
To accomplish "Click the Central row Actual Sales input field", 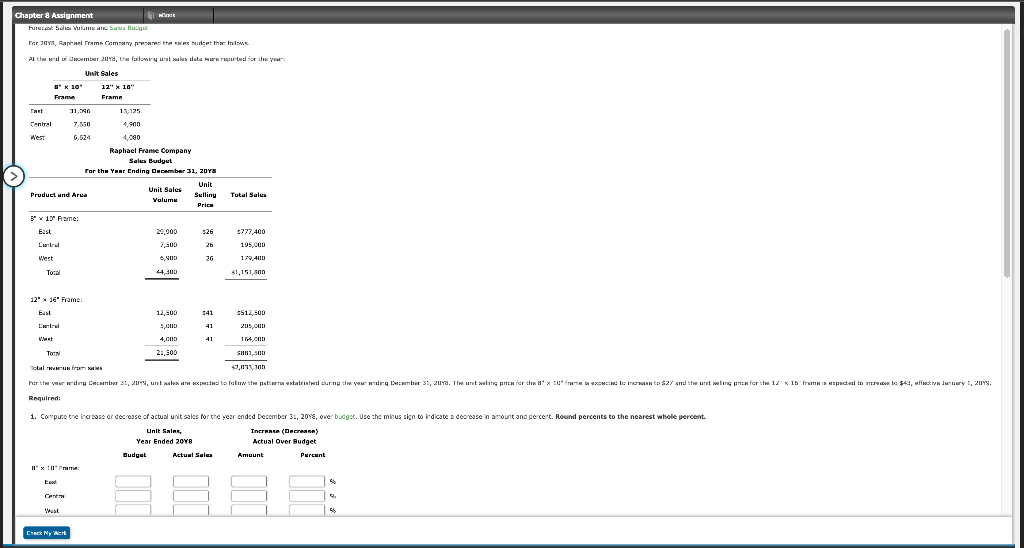I will click(191, 496).
